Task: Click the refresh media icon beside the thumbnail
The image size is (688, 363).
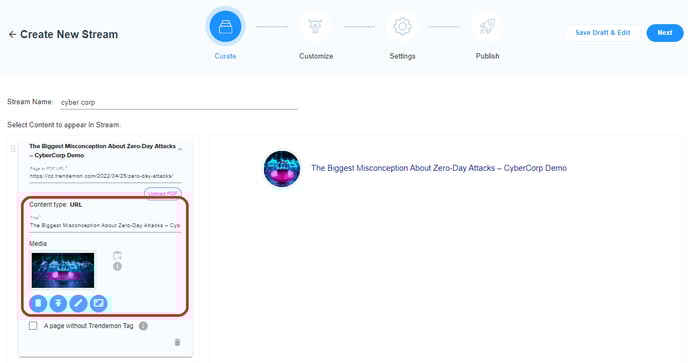Action: tap(117, 255)
